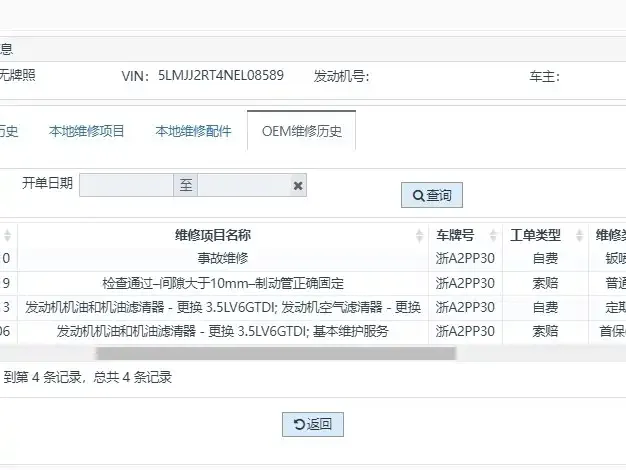Screen dimensions: 626x470
Task: Select the row containing 基本维护服务
Action: click(223, 331)
